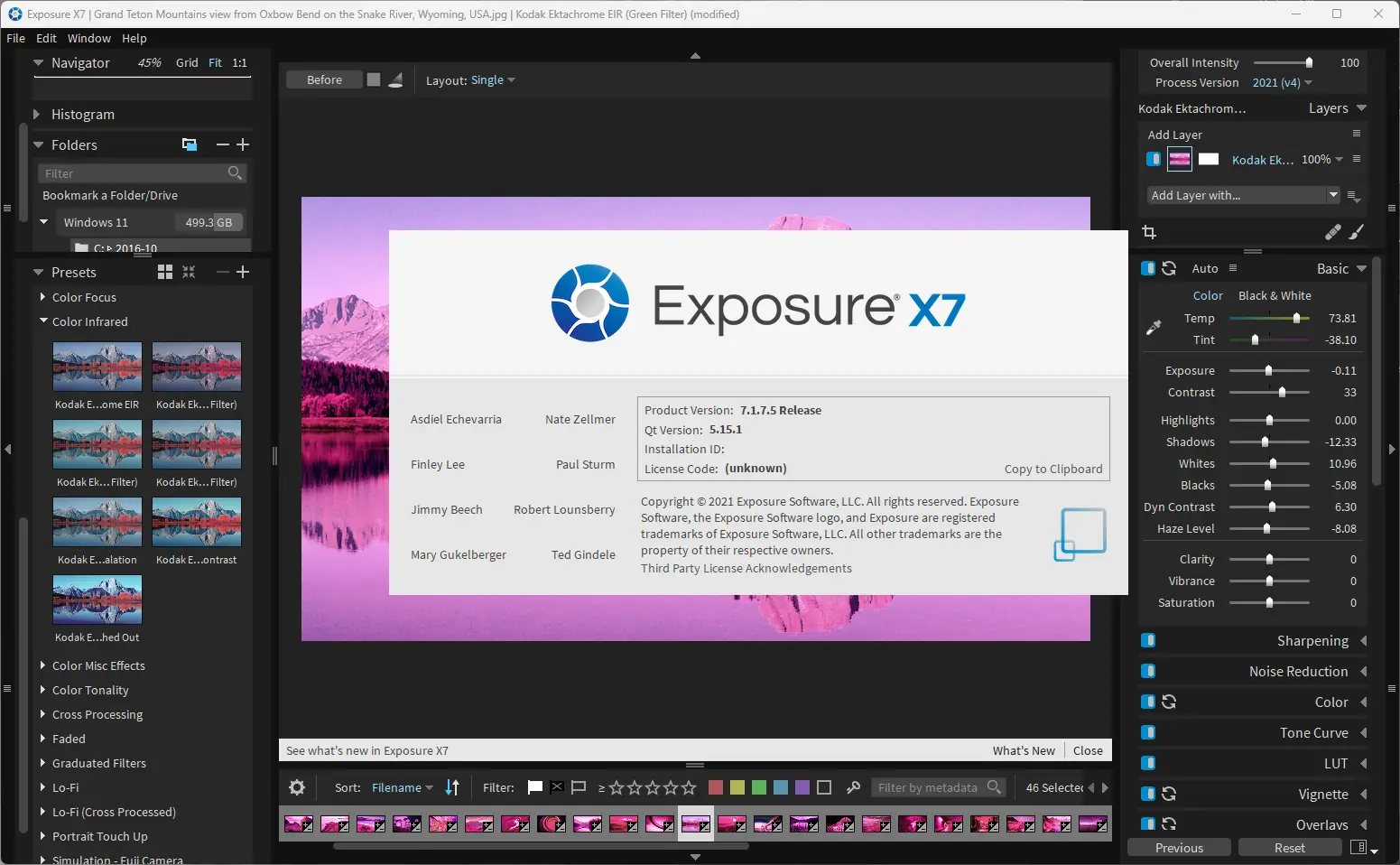The image size is (1400, 865).
Task: Open the keyword filter key icon
Action: pos(853,787)
